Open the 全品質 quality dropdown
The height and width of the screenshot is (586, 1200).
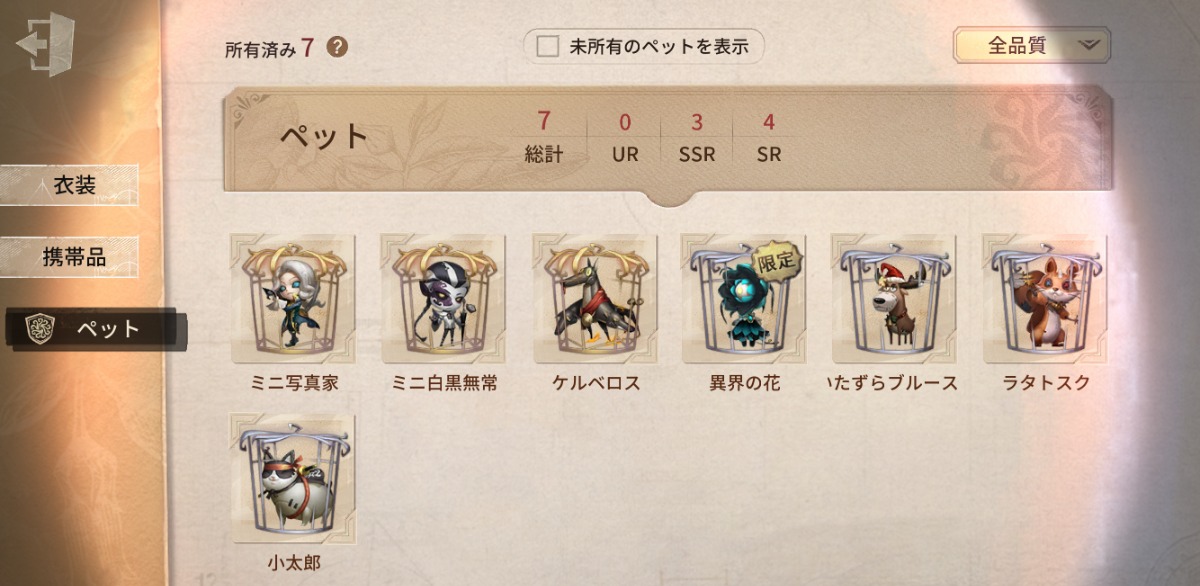(x=1032, y=45)
